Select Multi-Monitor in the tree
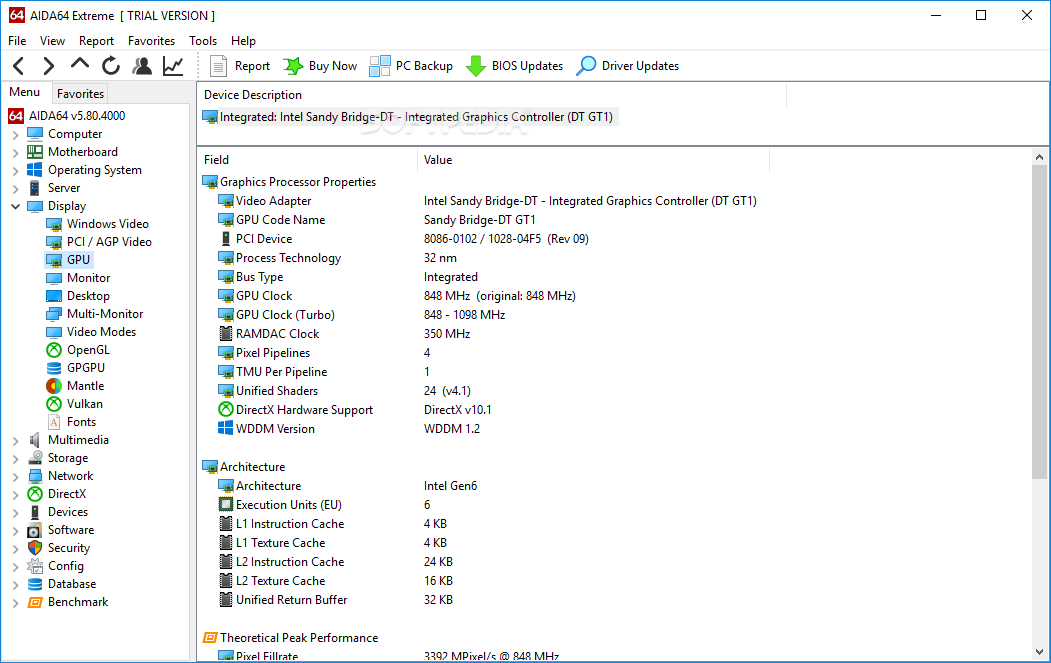The image size is (1051, 663). [95, 314]
